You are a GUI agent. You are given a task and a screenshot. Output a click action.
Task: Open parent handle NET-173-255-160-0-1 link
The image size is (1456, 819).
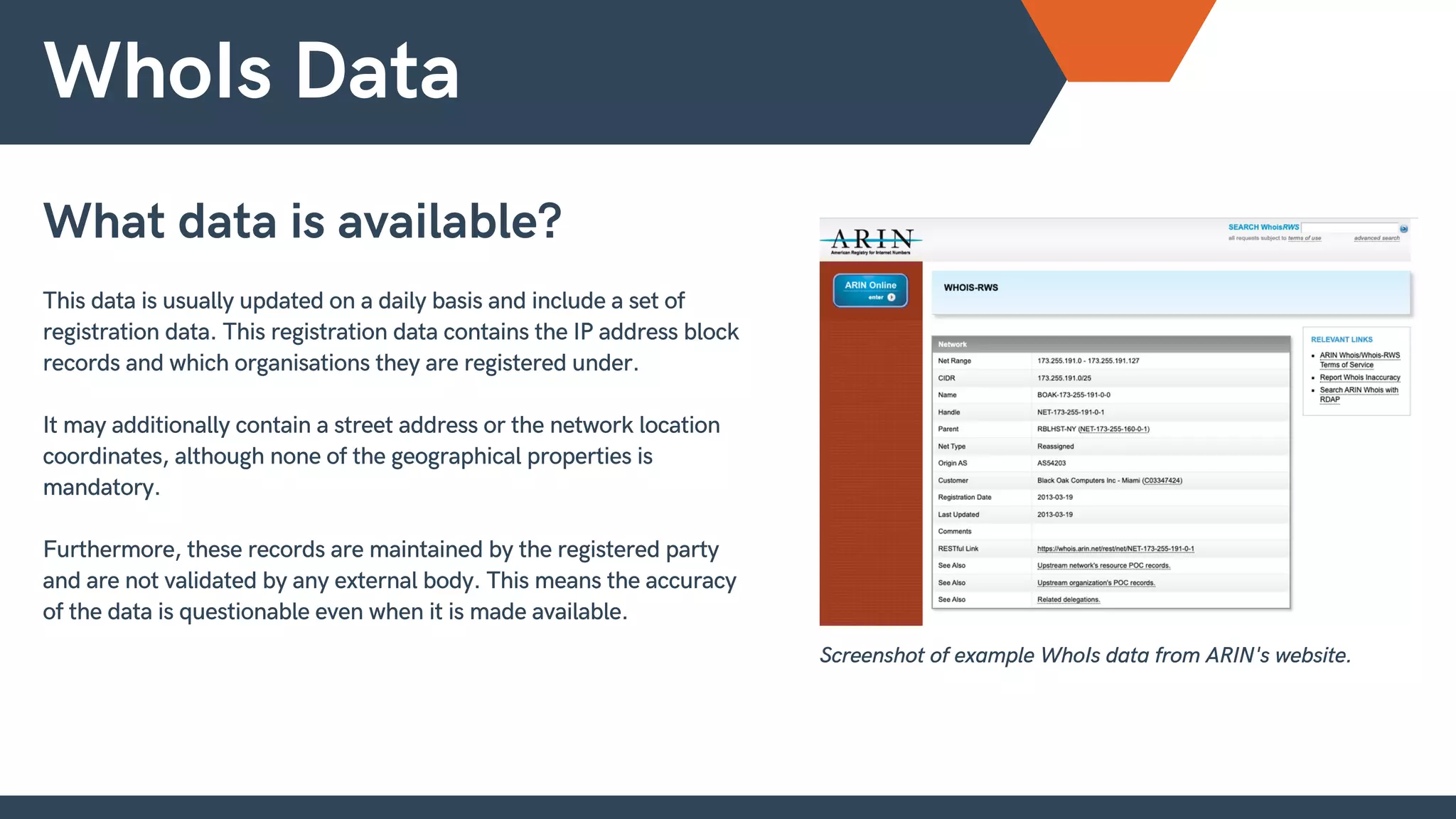pos(1113,429)
